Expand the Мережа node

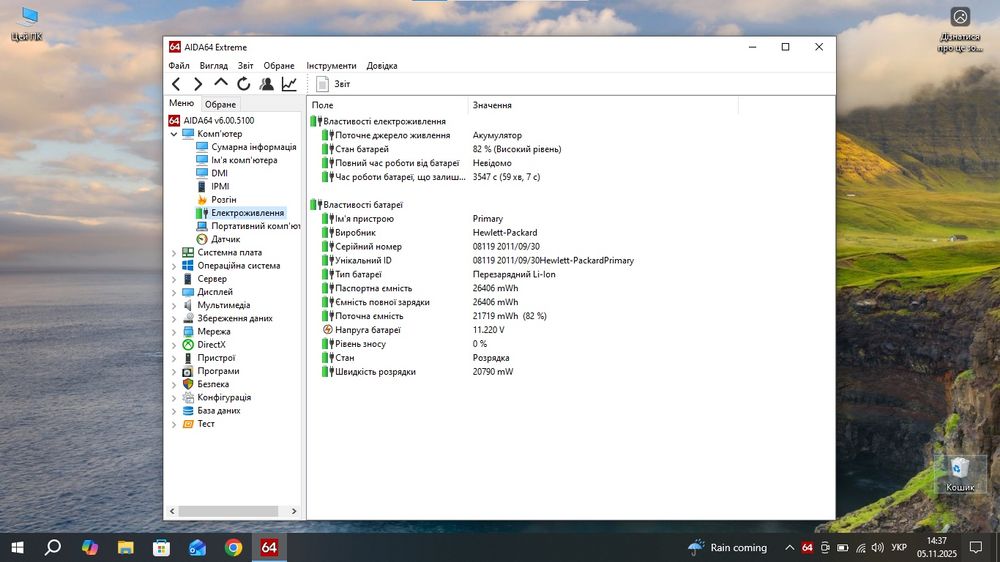[x=173, y=332]
